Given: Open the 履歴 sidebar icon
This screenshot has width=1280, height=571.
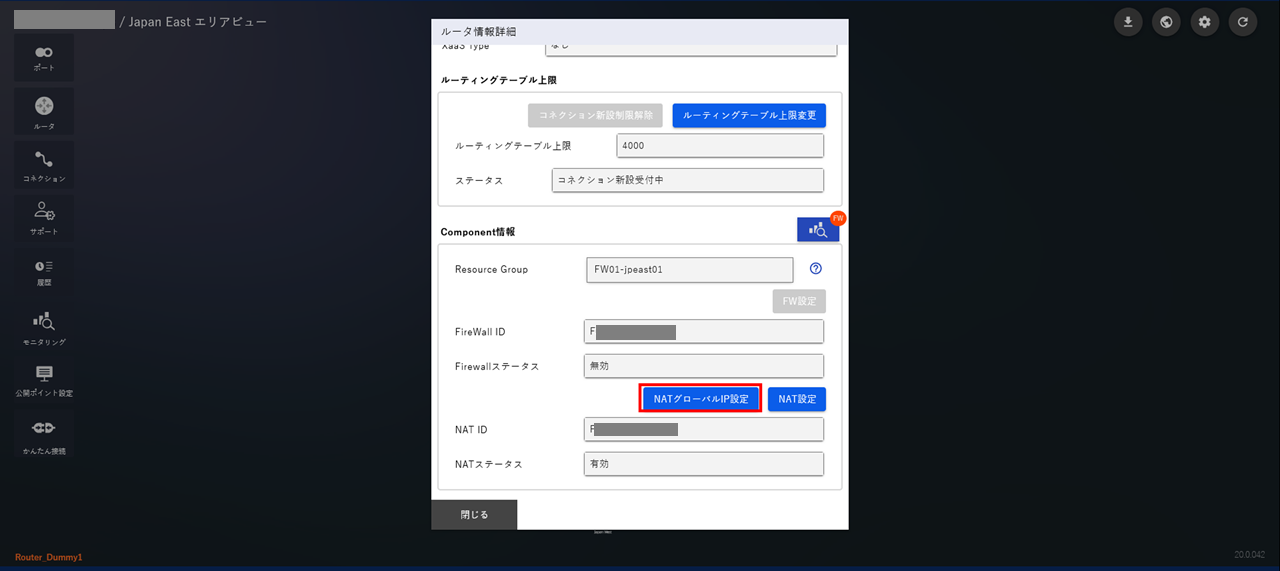Looking at the screenshot, I should click(44, 271).
